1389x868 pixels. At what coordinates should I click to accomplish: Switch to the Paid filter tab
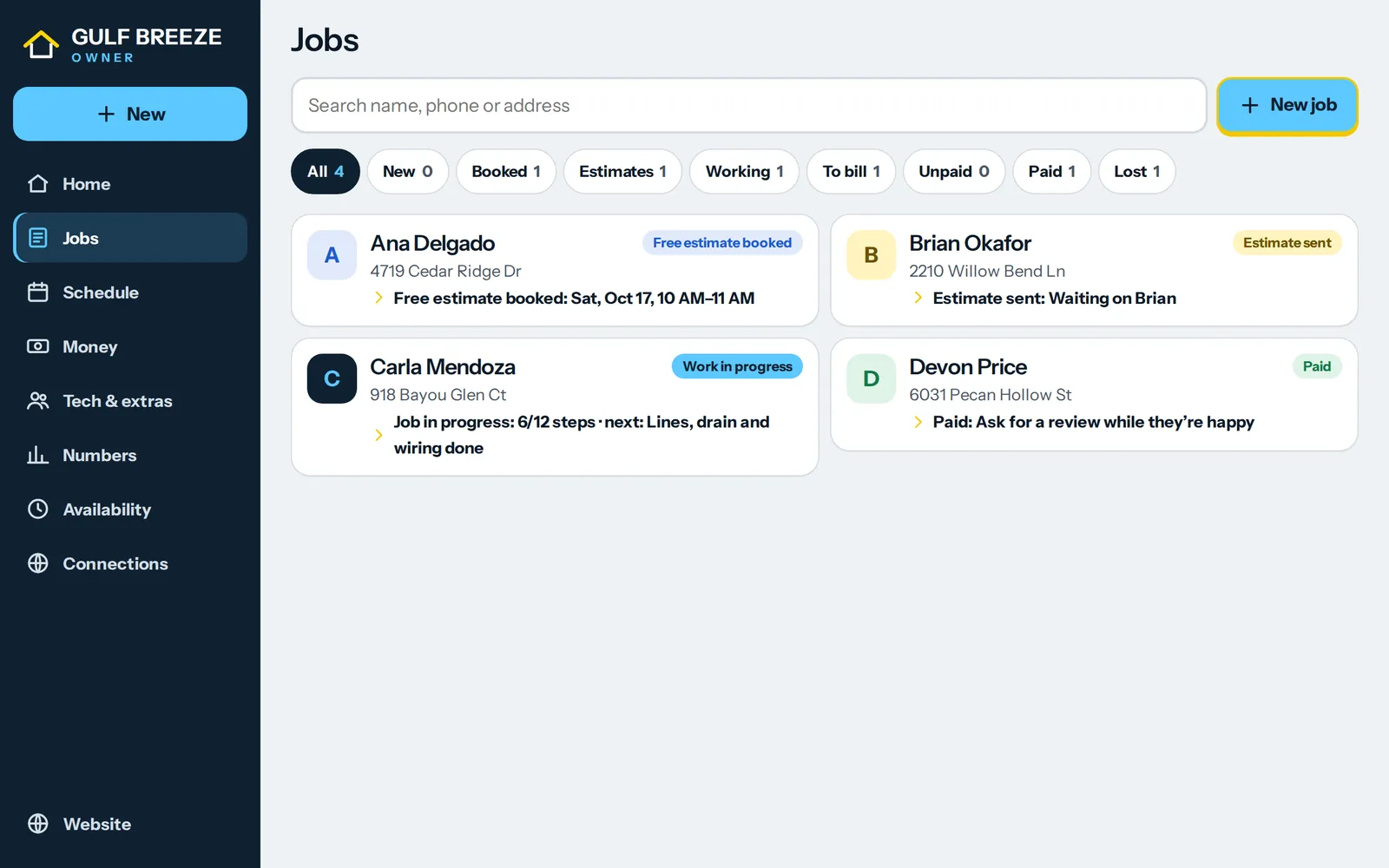tap(1051, 172)
